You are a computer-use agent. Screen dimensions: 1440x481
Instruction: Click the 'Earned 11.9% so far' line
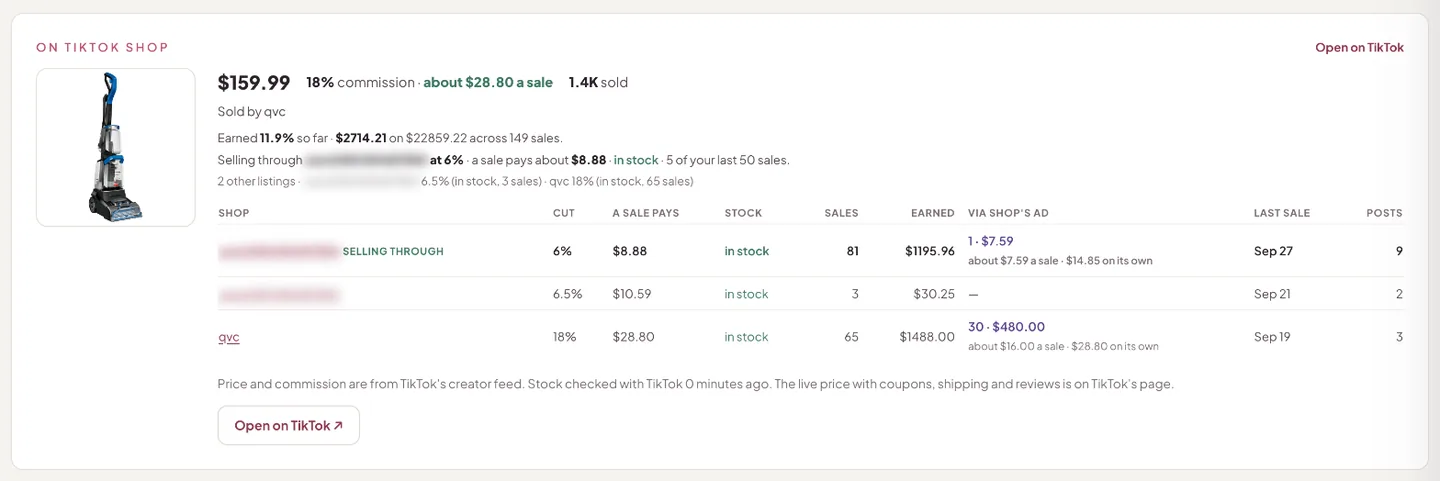pyautogui.click(x=390, y=138)
